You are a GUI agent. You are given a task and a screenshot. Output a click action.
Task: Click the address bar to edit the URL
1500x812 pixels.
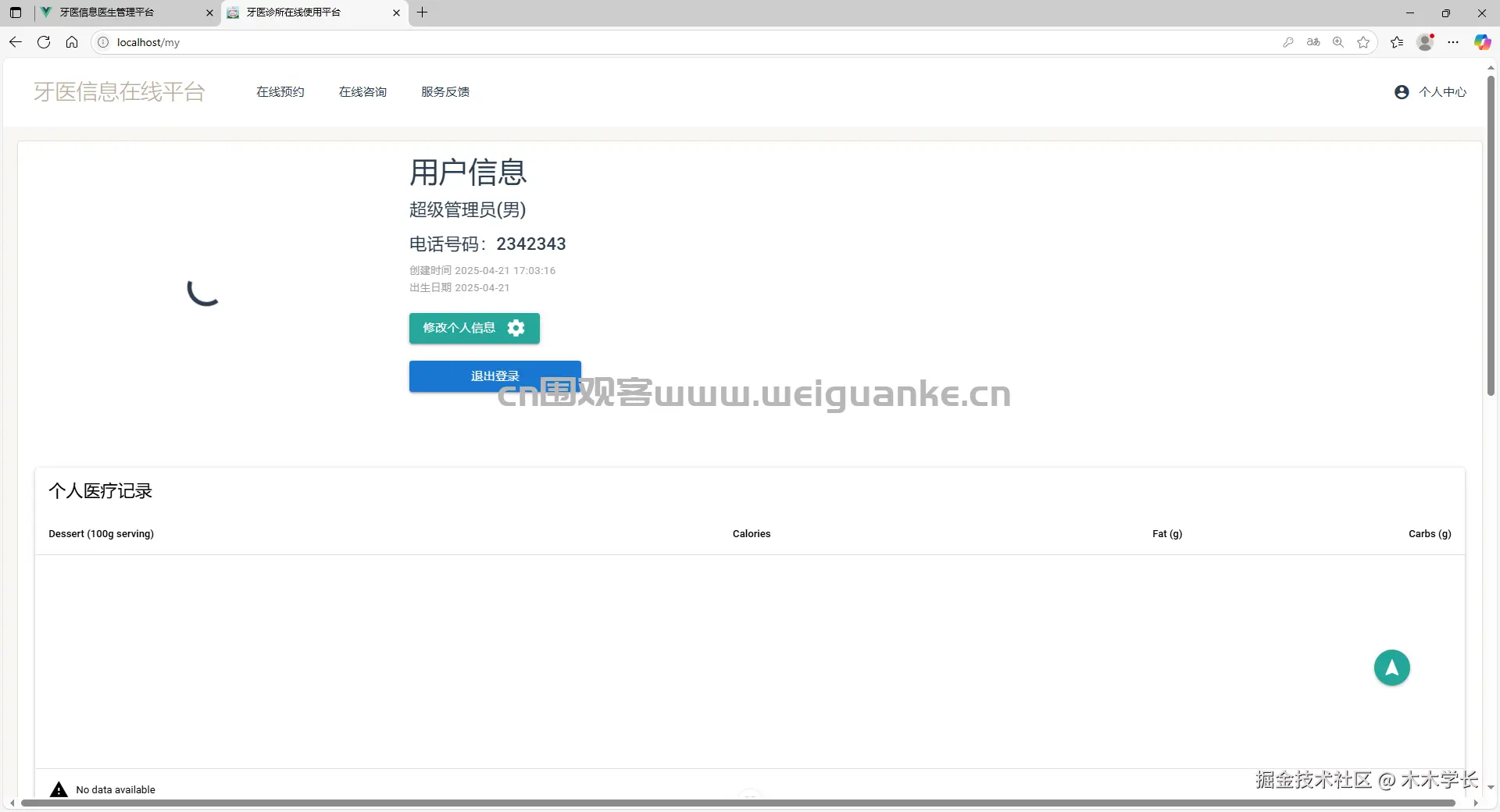(x=312, y=42)
